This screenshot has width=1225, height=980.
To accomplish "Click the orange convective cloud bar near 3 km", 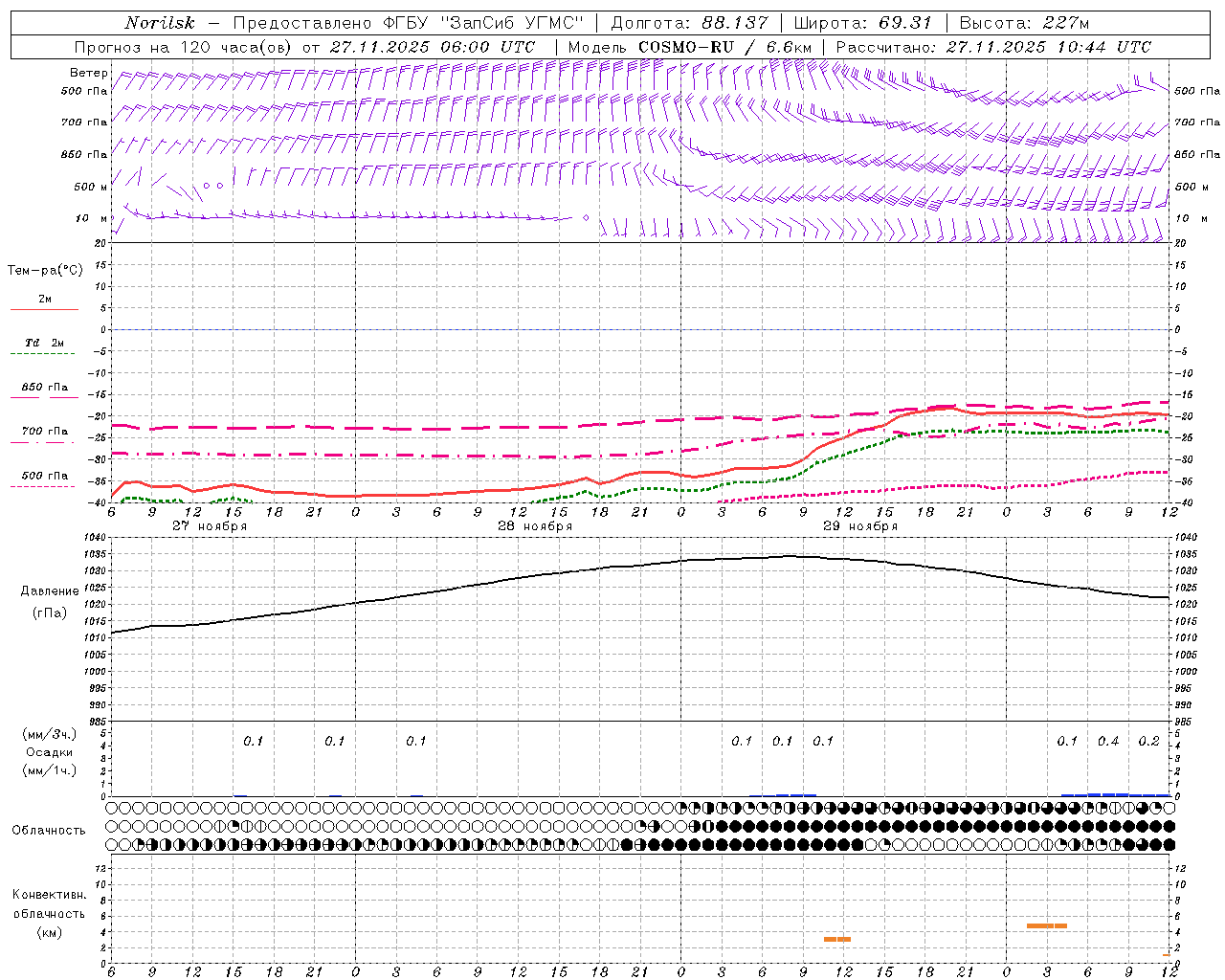I will point(837,939).
